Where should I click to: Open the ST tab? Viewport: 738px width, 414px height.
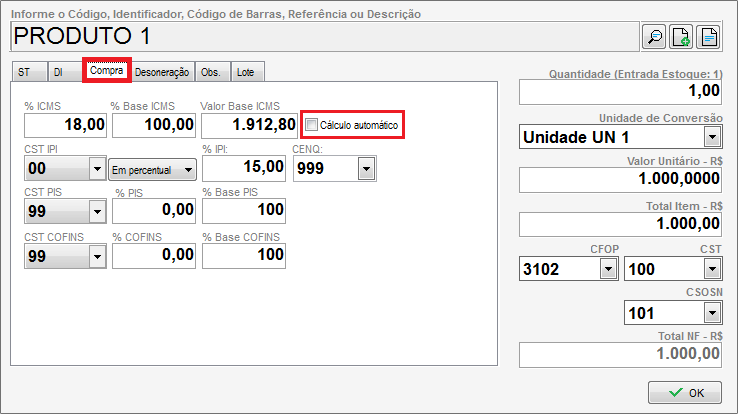point(29,72)
